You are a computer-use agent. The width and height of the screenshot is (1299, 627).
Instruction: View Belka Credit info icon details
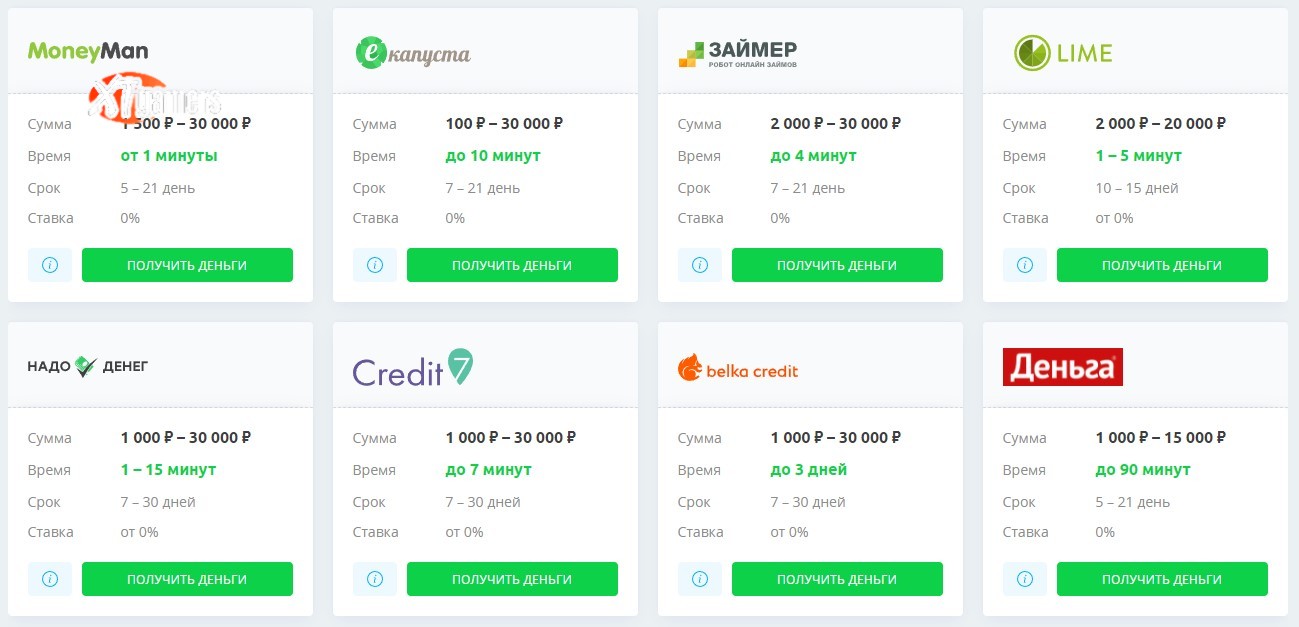tap(700, 579)
